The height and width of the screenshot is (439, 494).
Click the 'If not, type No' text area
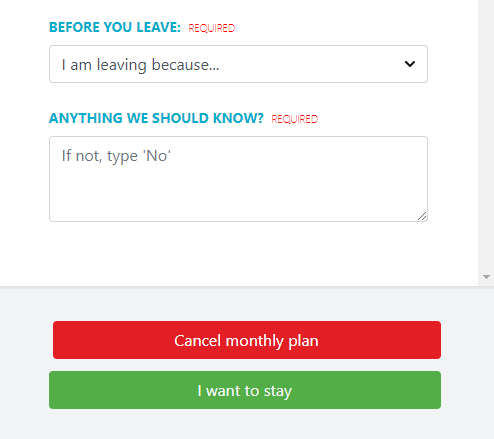(238, 179)
